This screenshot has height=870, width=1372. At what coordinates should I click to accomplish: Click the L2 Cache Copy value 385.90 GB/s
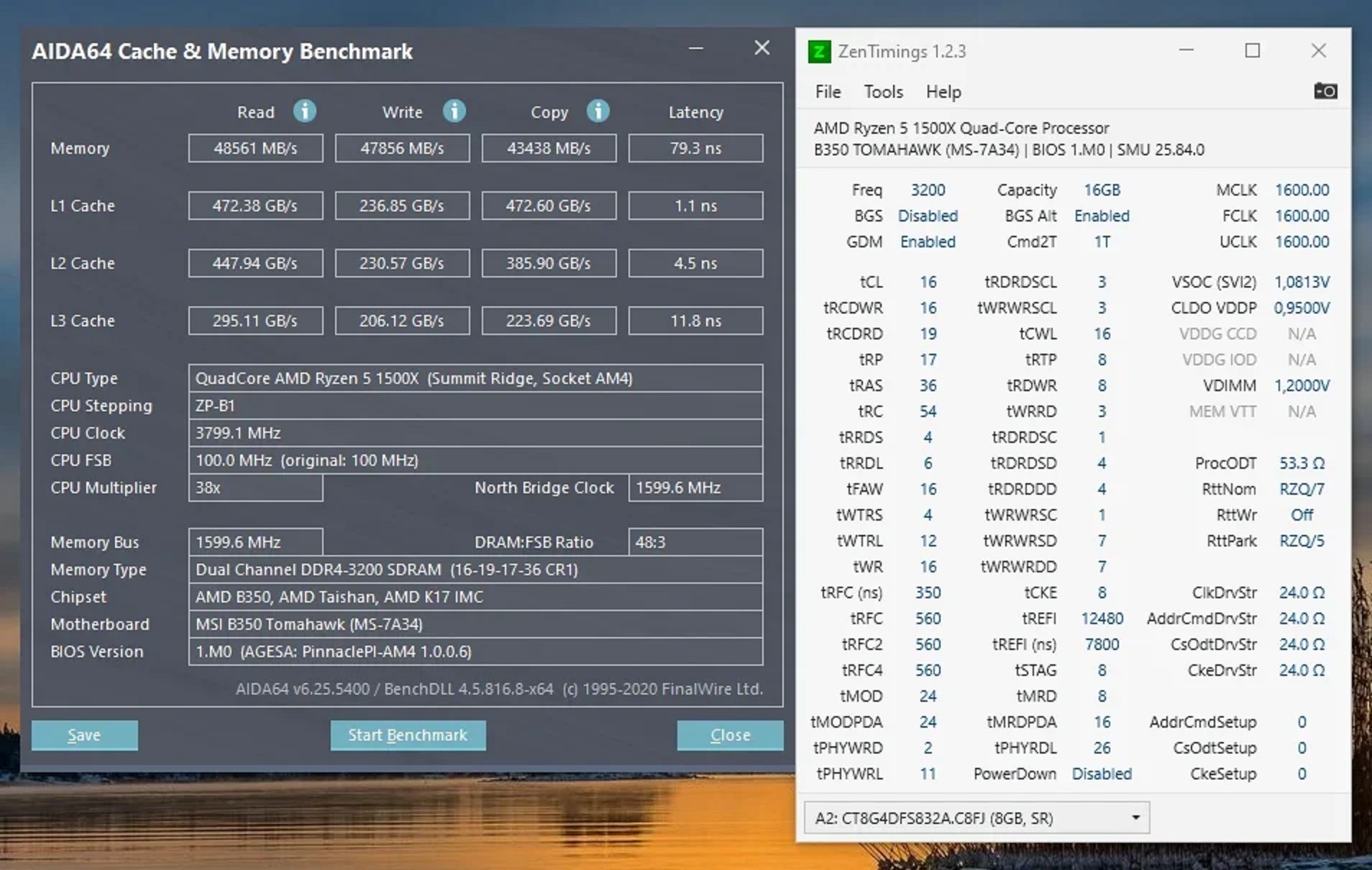tap(549, 263)
